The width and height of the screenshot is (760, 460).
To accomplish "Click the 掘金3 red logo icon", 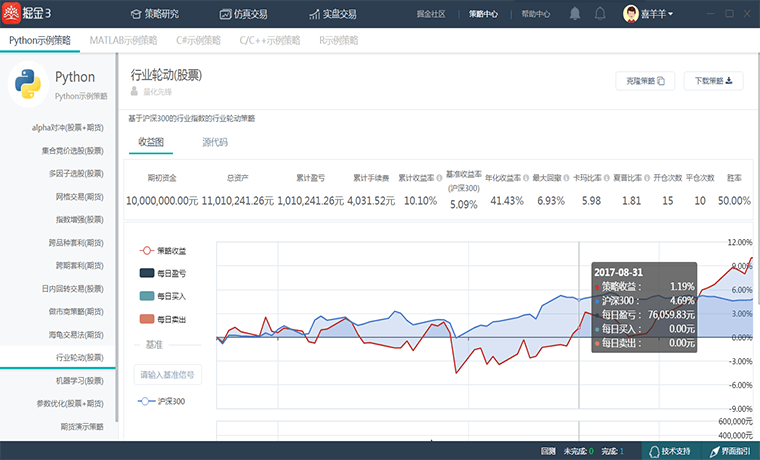I will (x=11, y=13).
